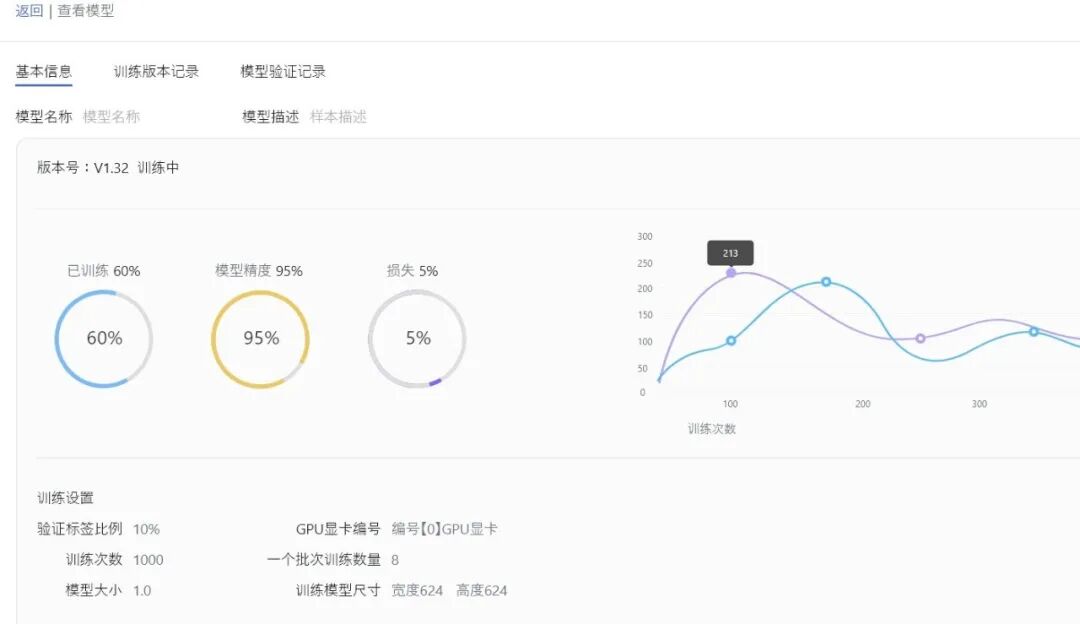Select the 基本信息 tab

tap(44, 71)
